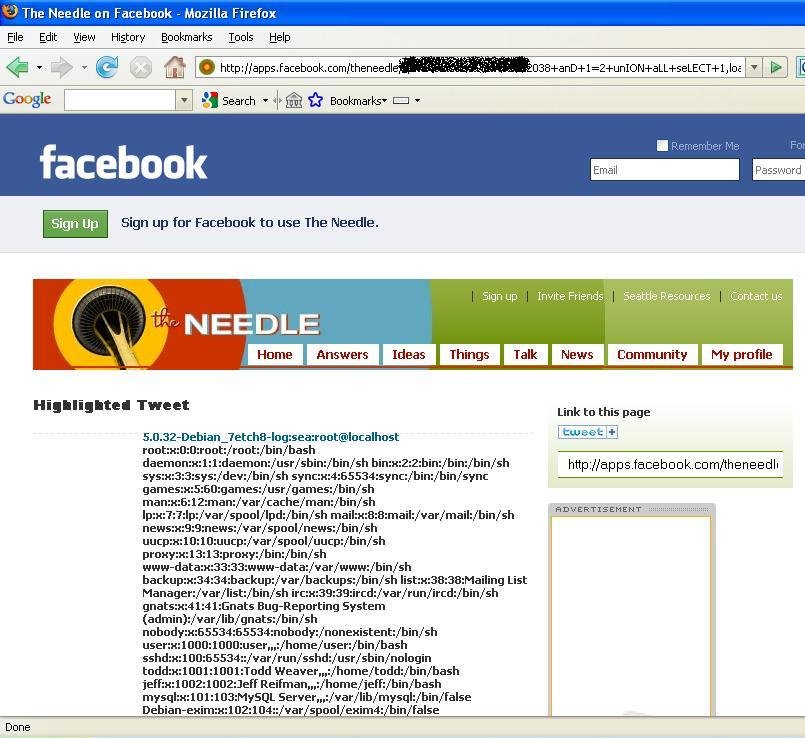The height and width of the screenshot is (738, 805).
Task: Click the Forward arrow button
Action: click(x=62, y=67)
